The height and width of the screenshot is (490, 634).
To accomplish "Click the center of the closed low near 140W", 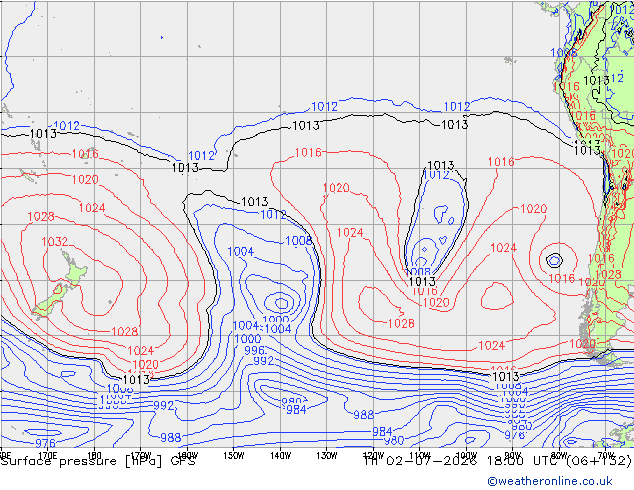I will click(x=281, y=303).
